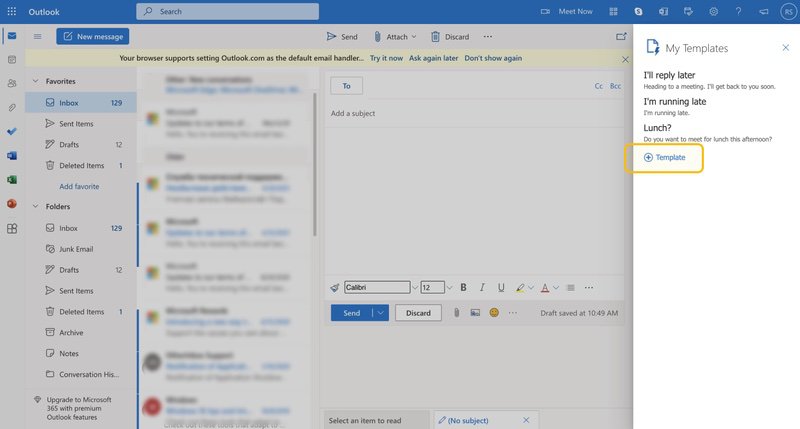This screenshot has height=429, width=800.
Task: Select the Junk Email folder
Action: click(x=75, y=249)
